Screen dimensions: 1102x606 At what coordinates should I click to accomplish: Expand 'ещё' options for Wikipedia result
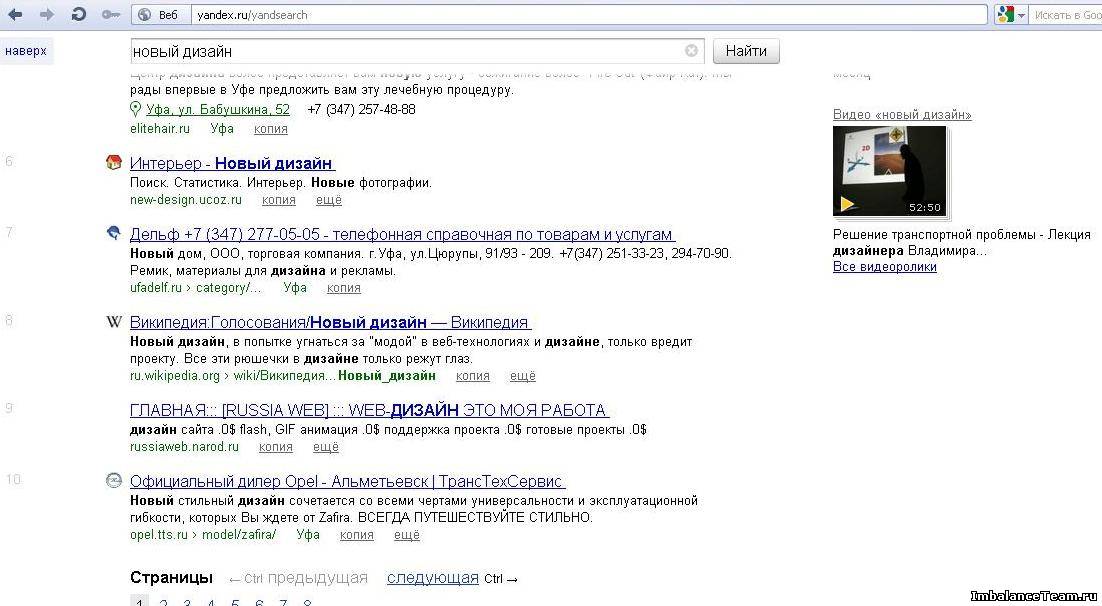click(522, 376)
